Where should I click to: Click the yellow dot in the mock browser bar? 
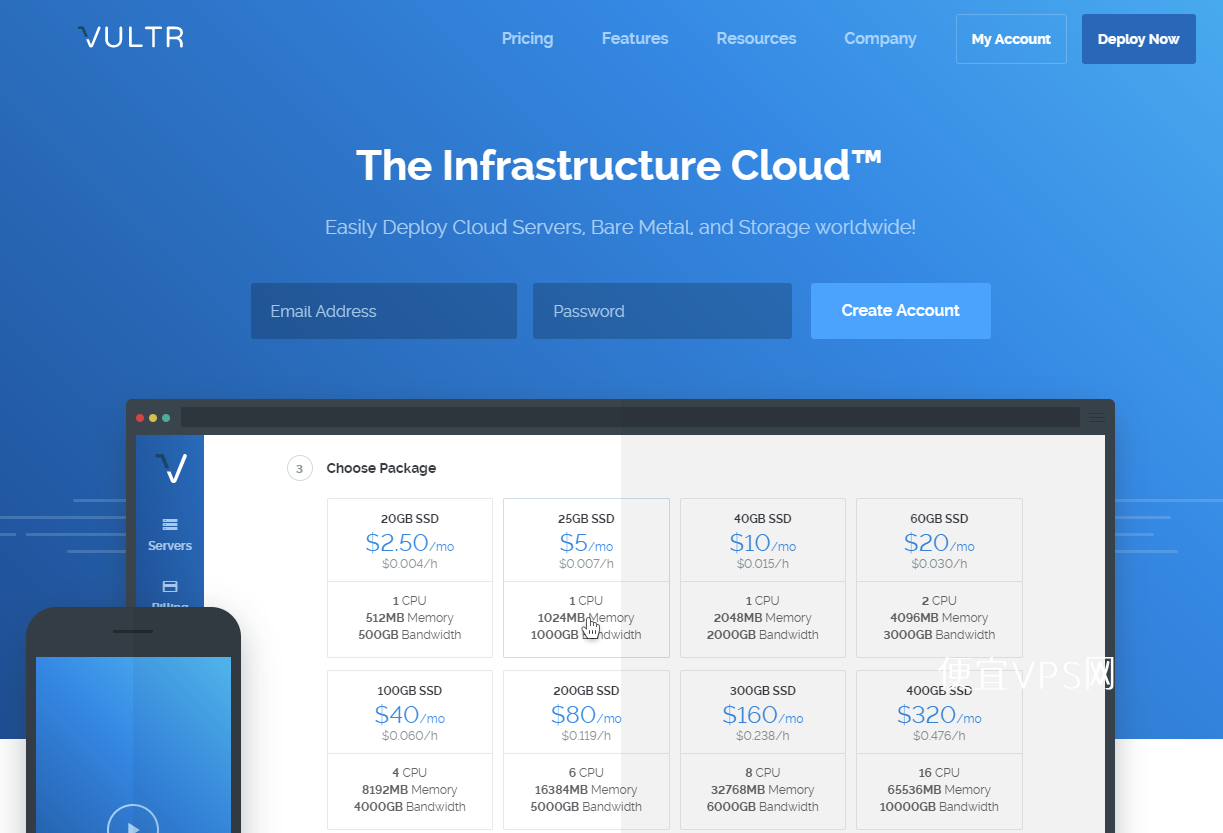pos(153,418)
